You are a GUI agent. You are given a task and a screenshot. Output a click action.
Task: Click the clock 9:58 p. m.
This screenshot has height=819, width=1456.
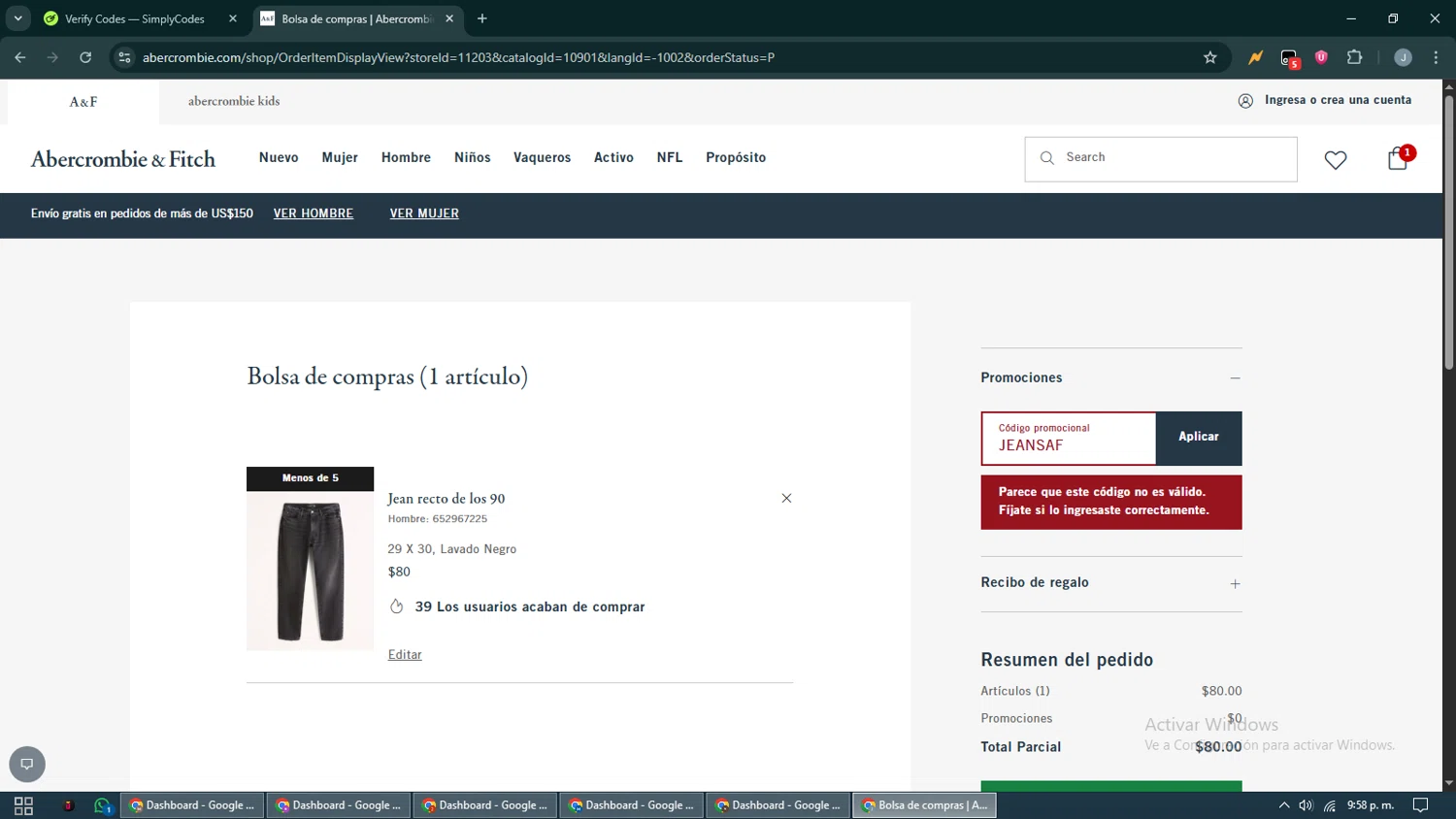[x=1371, y=805]
